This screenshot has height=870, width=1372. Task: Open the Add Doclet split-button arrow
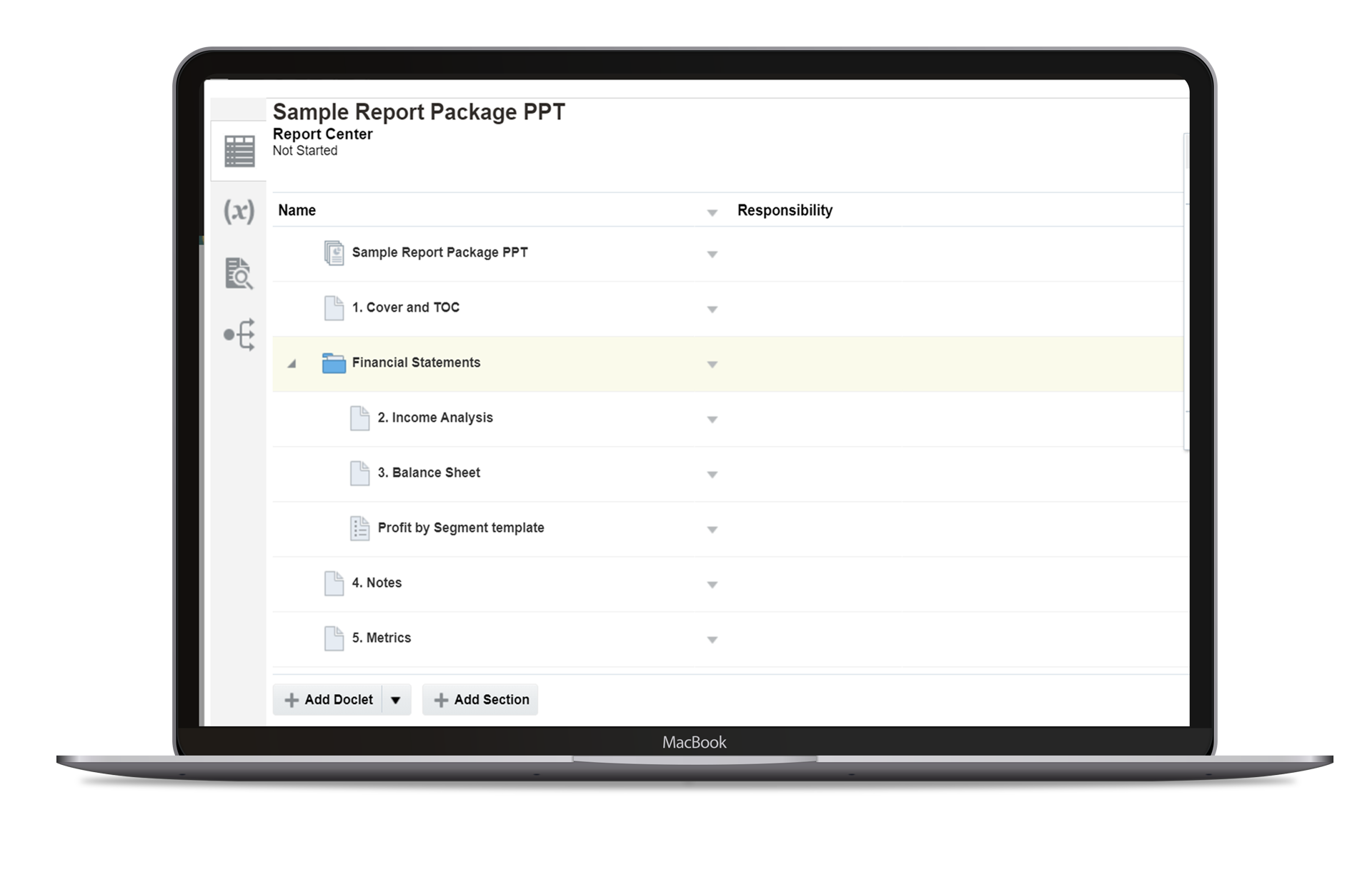[396, 700]
